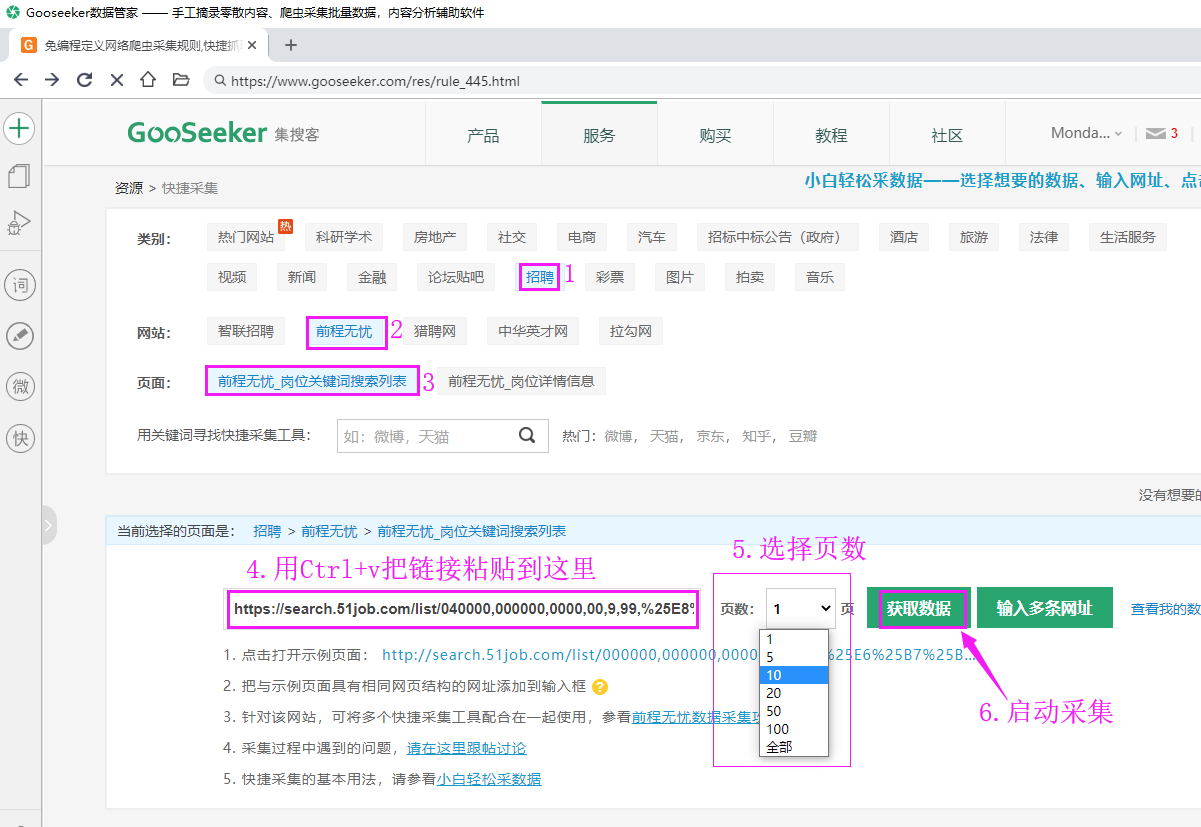Stop loading with the X icon
This screenshot has width=1201, height=827.
[116, 80]
